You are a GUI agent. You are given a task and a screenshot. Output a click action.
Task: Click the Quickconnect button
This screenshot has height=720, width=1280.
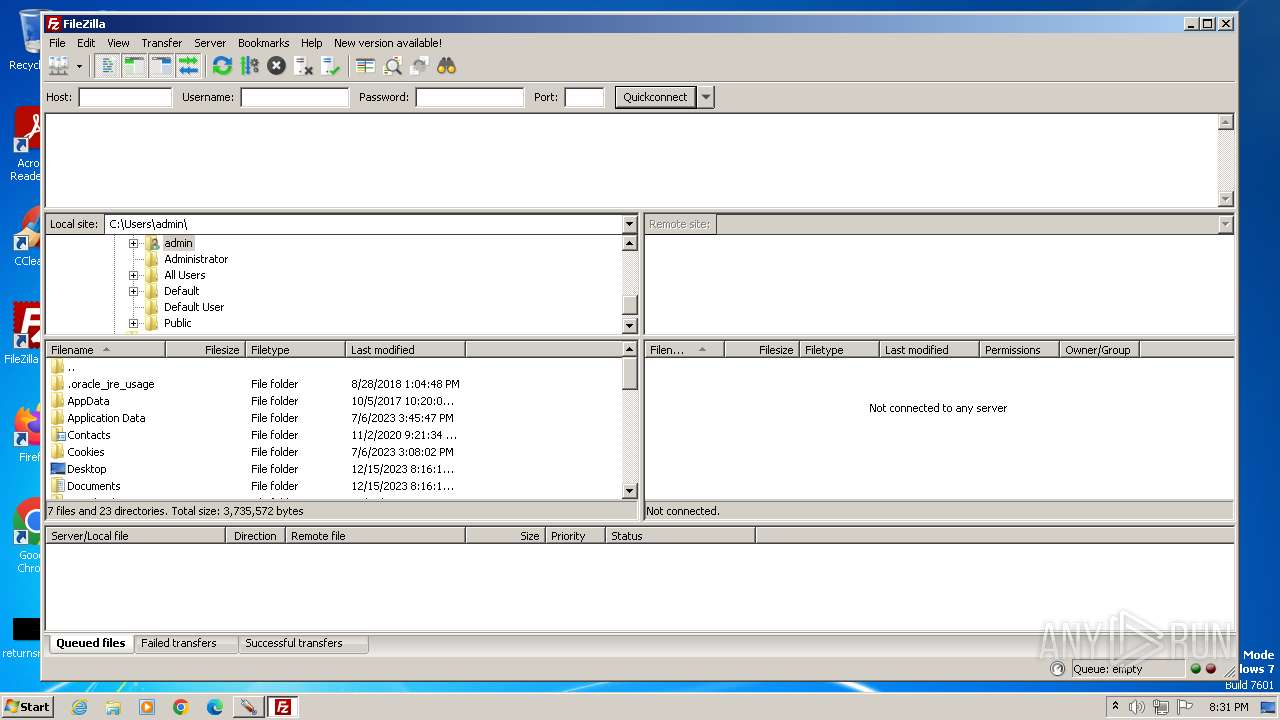click(655, 97)
